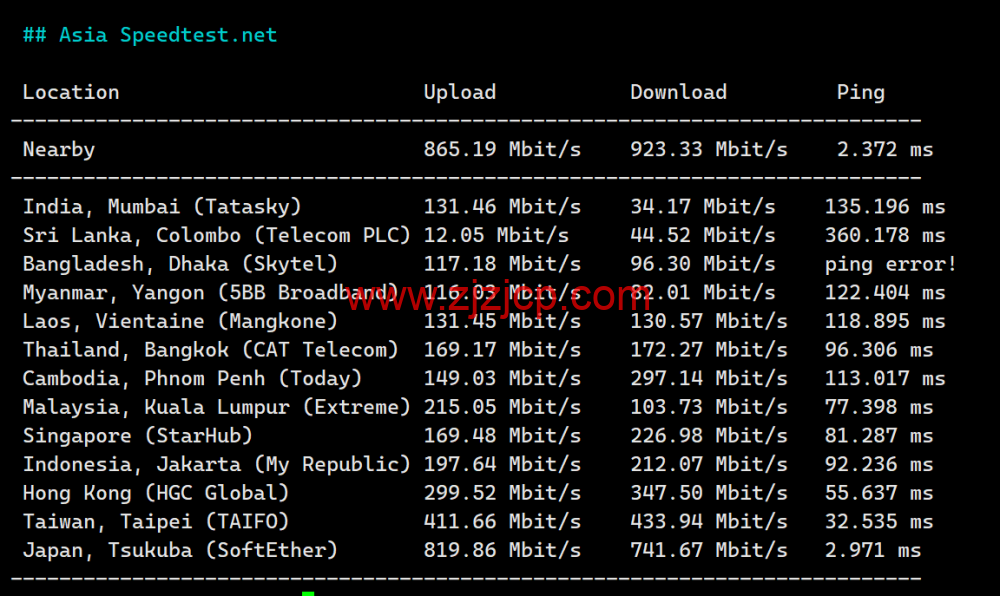The image size is (1000, 596).
Task: Select the Location column header
Action: (x=70, y=91)
